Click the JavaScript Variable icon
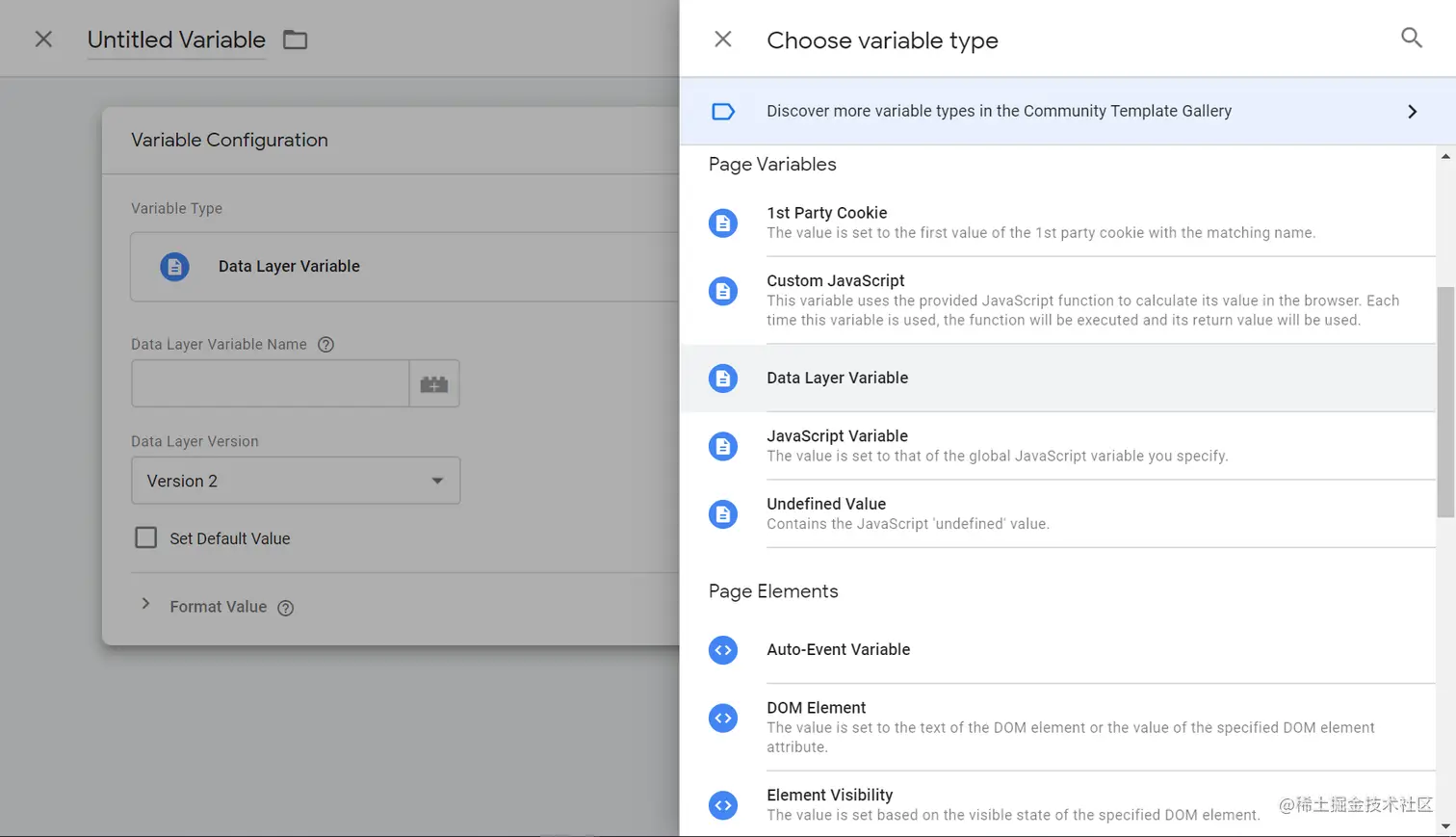The image size is (1456, 837). pyautogui.click(x=723, y=446)
